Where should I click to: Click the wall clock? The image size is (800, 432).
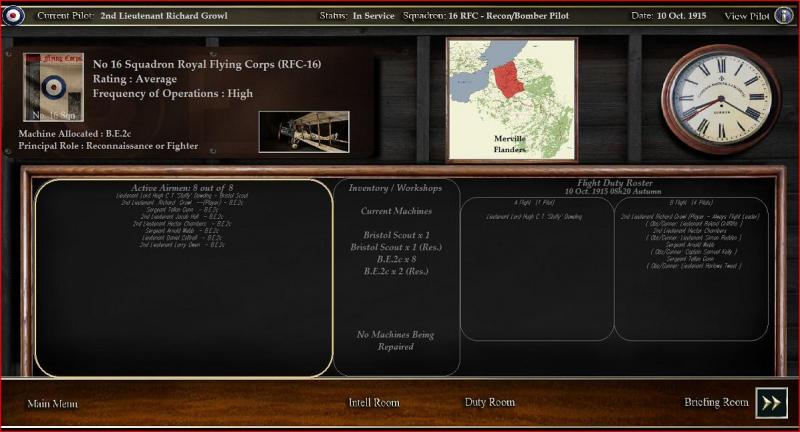(720, 98)
